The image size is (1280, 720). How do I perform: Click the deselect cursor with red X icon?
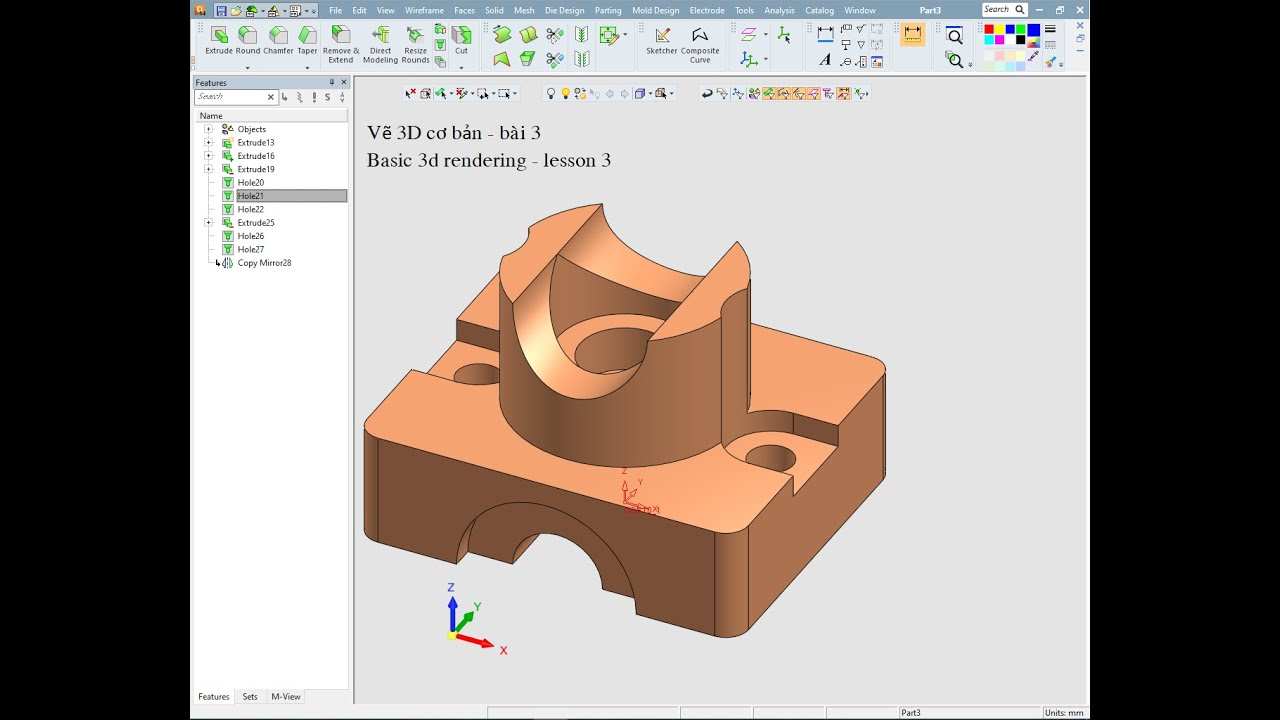[x=410, y=94]
